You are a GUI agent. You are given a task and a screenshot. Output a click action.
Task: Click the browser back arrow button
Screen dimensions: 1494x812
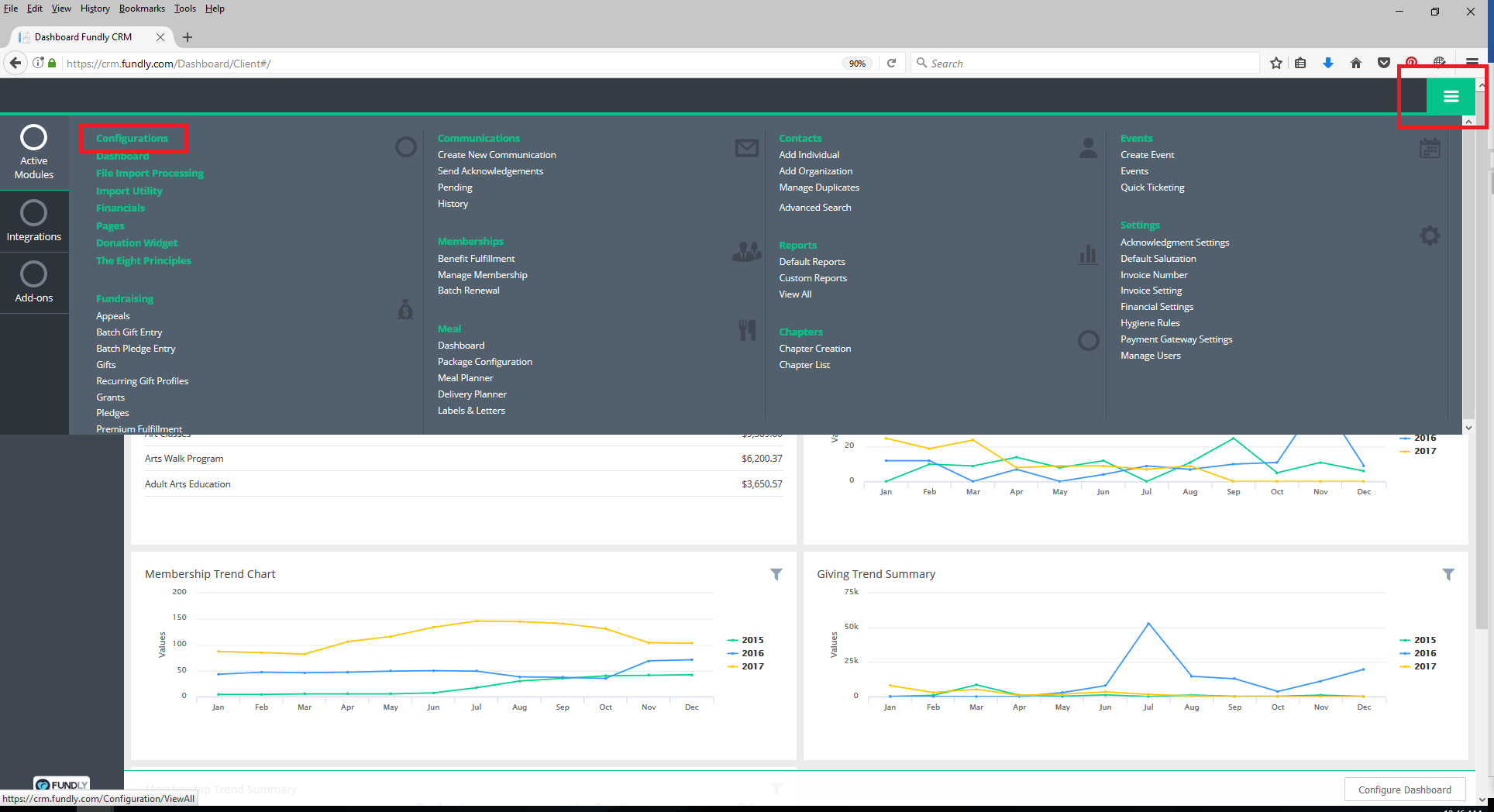[15, 63]
